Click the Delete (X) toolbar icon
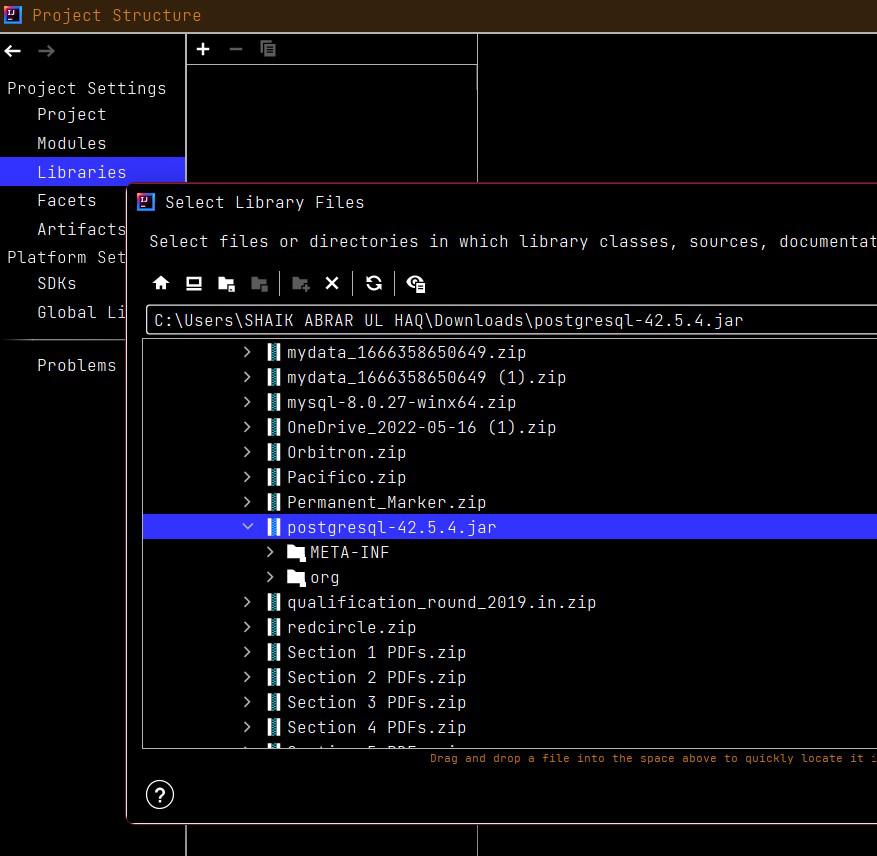 [x=332, y=284]
